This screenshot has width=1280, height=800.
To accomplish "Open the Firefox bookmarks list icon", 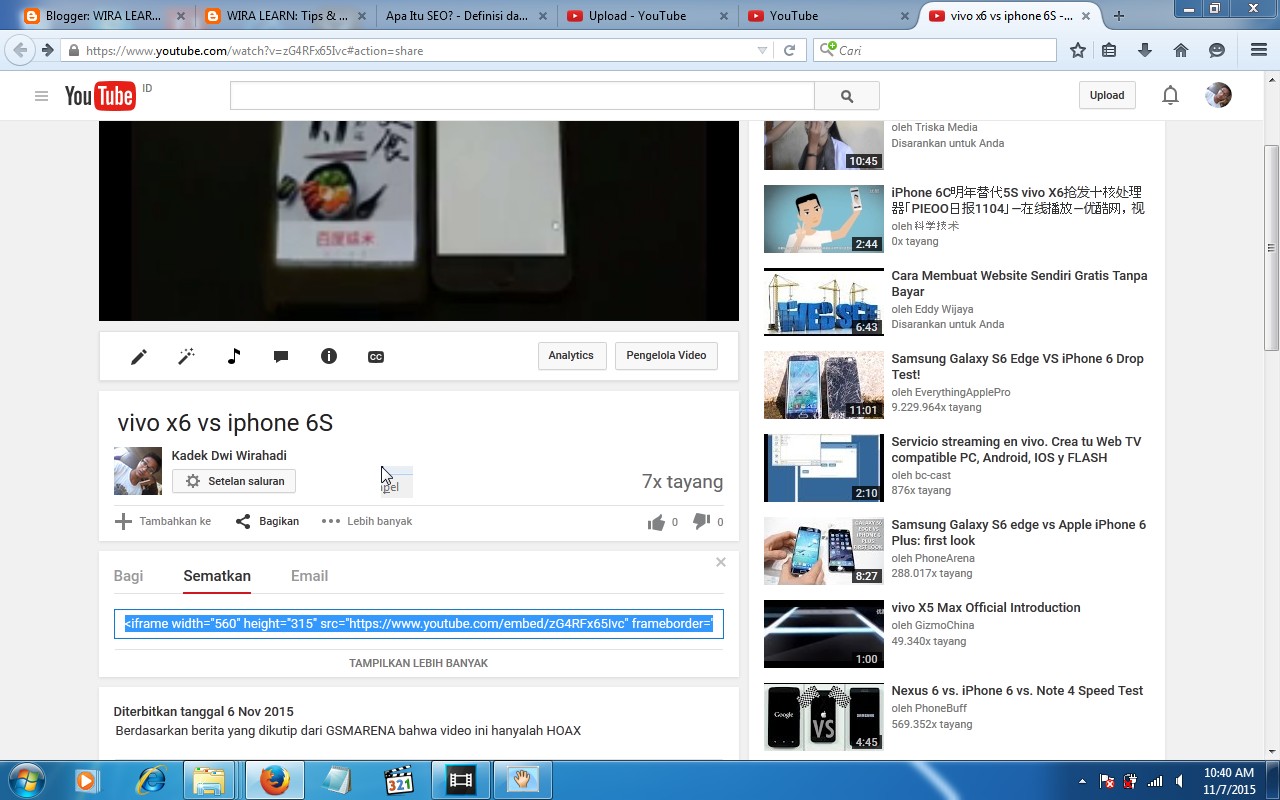I will (x=1109, y=50).
